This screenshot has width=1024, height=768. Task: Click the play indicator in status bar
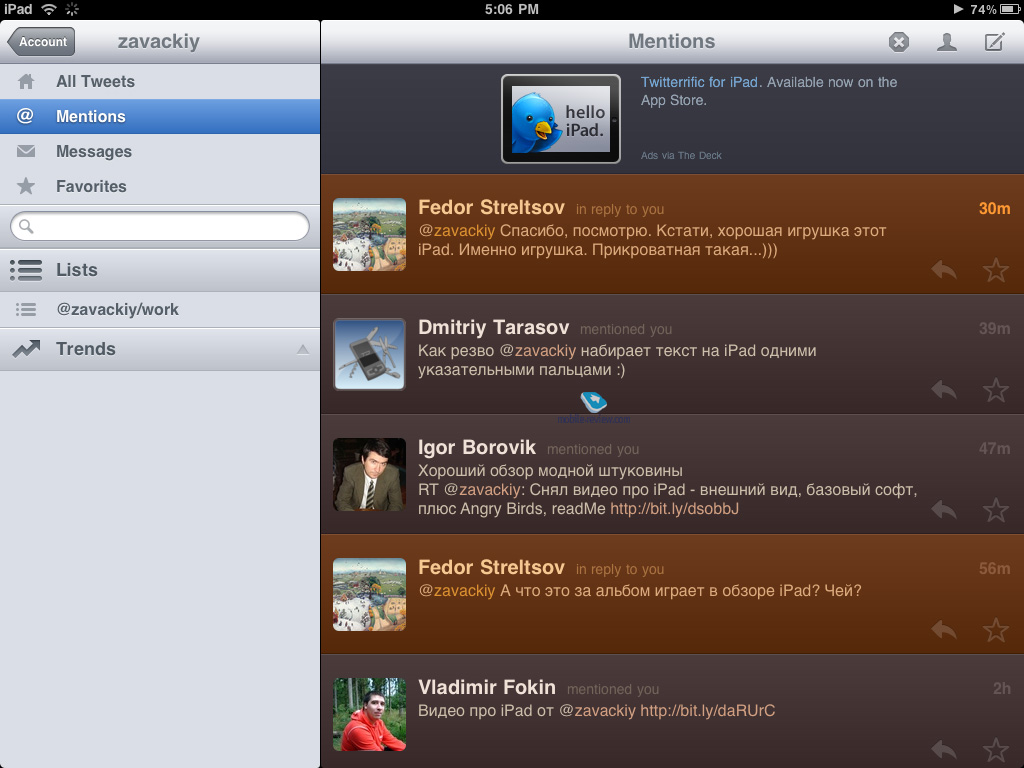tap(958, 9)
